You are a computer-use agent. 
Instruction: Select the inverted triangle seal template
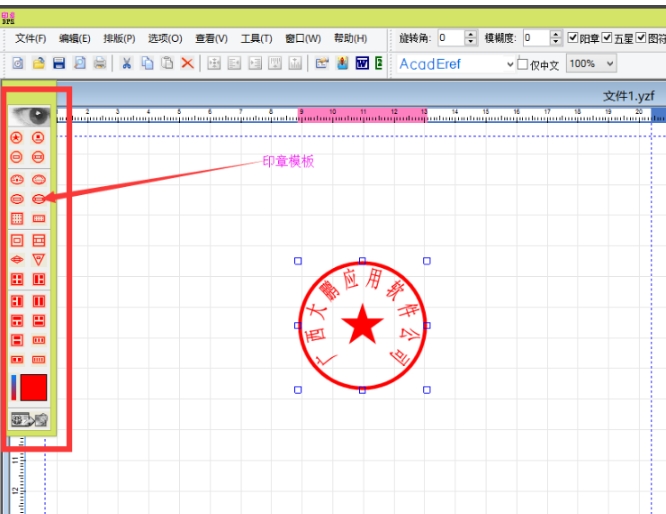click(x=38, y=259)
